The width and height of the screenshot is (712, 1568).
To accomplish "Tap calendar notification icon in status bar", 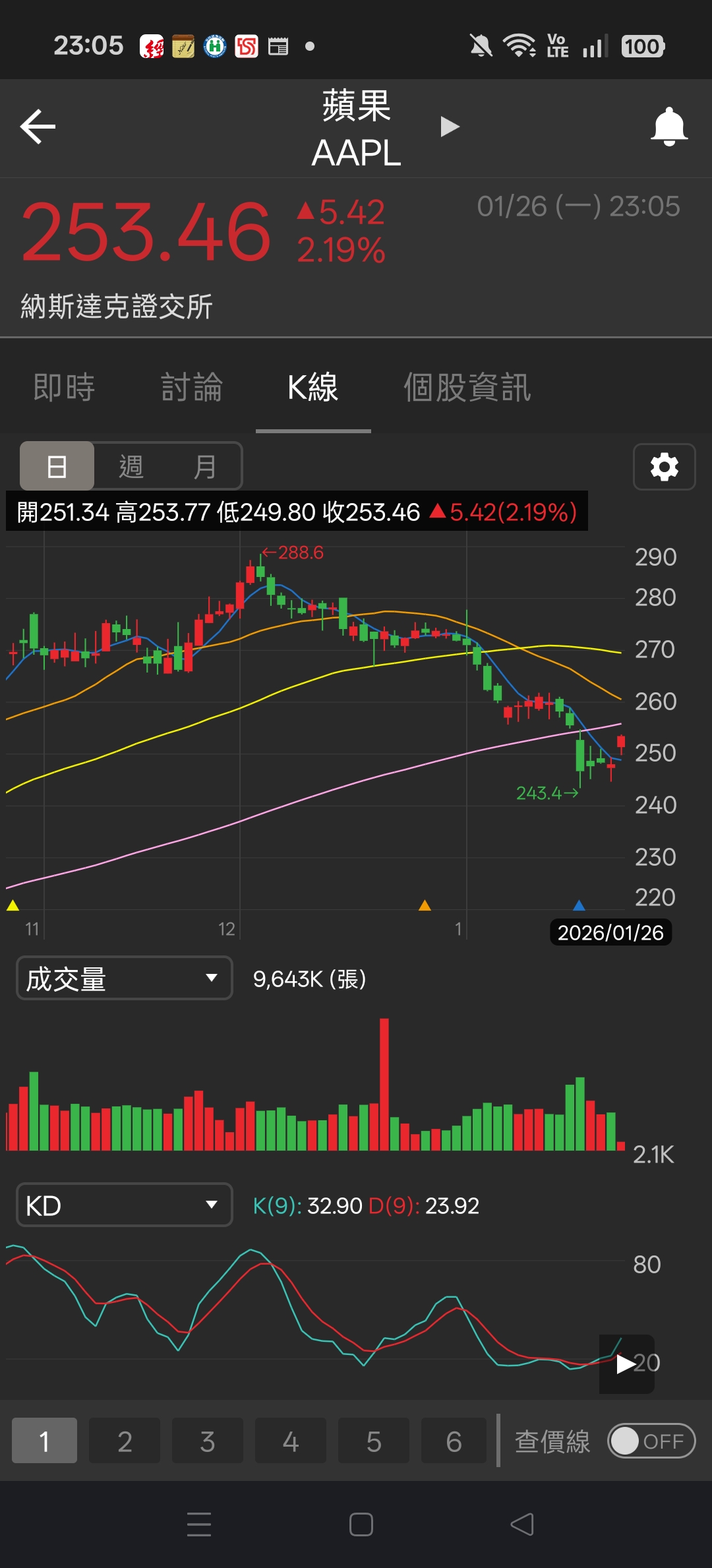I will tap(278, 46).
